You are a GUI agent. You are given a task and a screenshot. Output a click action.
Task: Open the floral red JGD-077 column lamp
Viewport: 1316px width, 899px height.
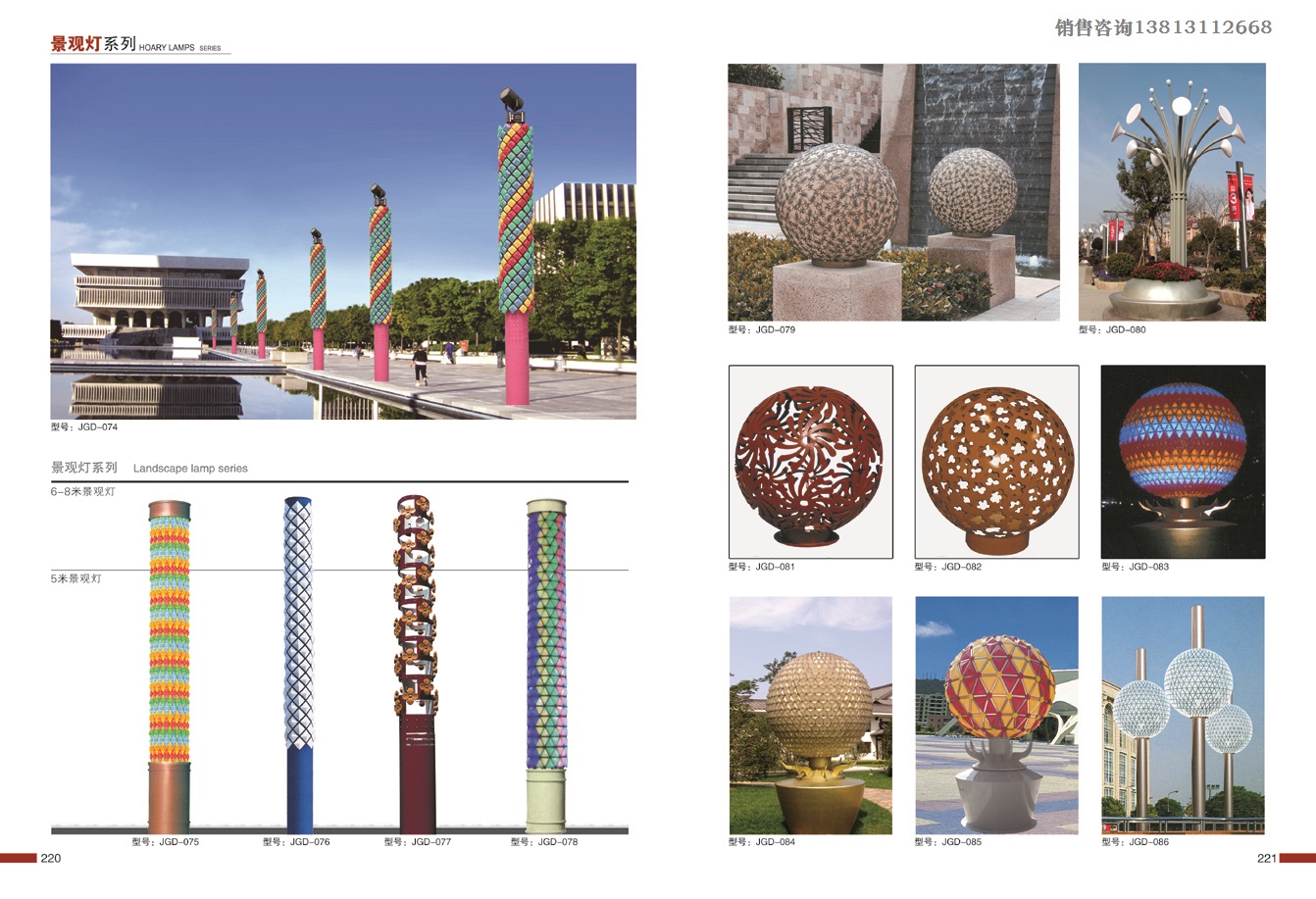[417, 667]
